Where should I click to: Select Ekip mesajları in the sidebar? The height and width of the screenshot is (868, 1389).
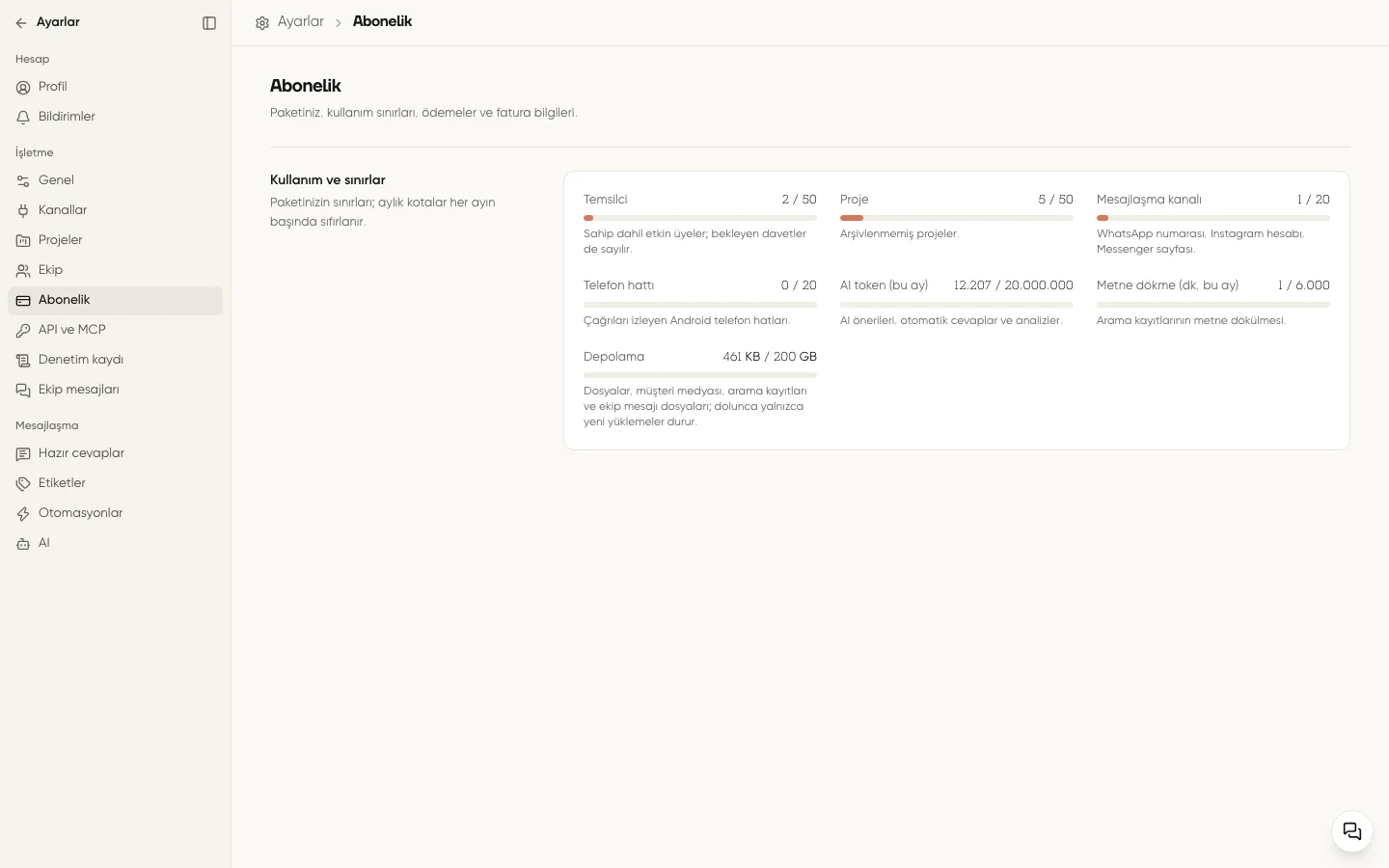point(115,390)
